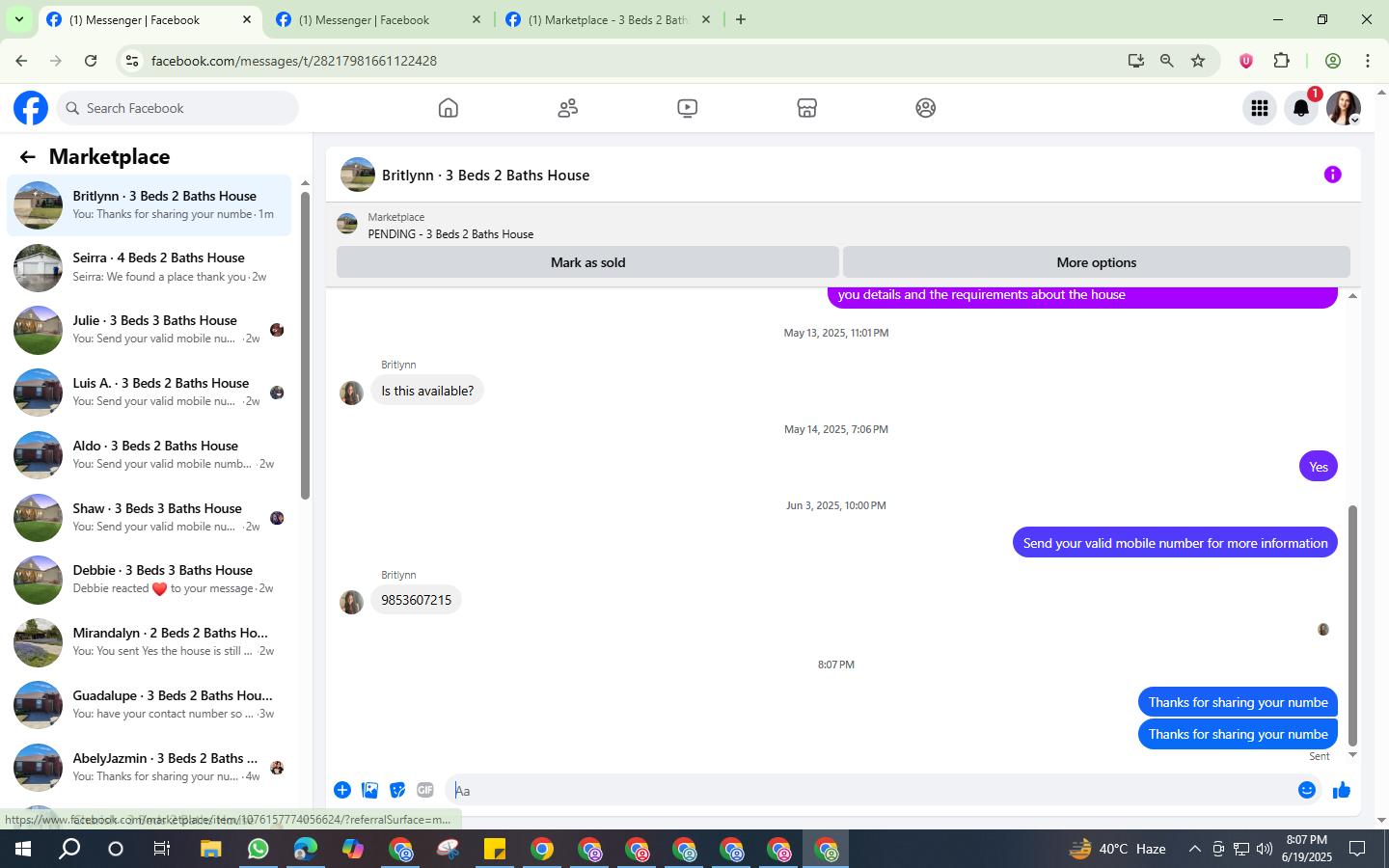The width and height of the screenshot is (1389, 868).
Task: Click the Britlynn chat header name
Action: tap(485, 176)
